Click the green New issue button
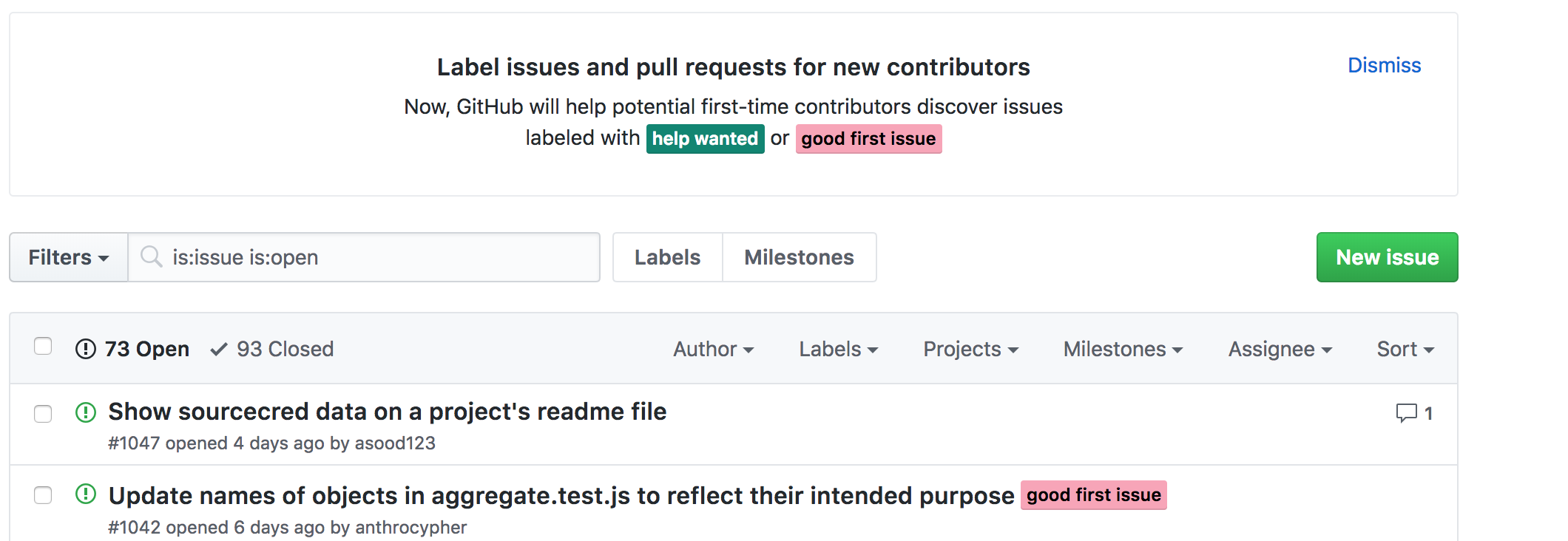Image resolution: width=1568 pixels, height=541 pixels. (x=1386, y=257)
